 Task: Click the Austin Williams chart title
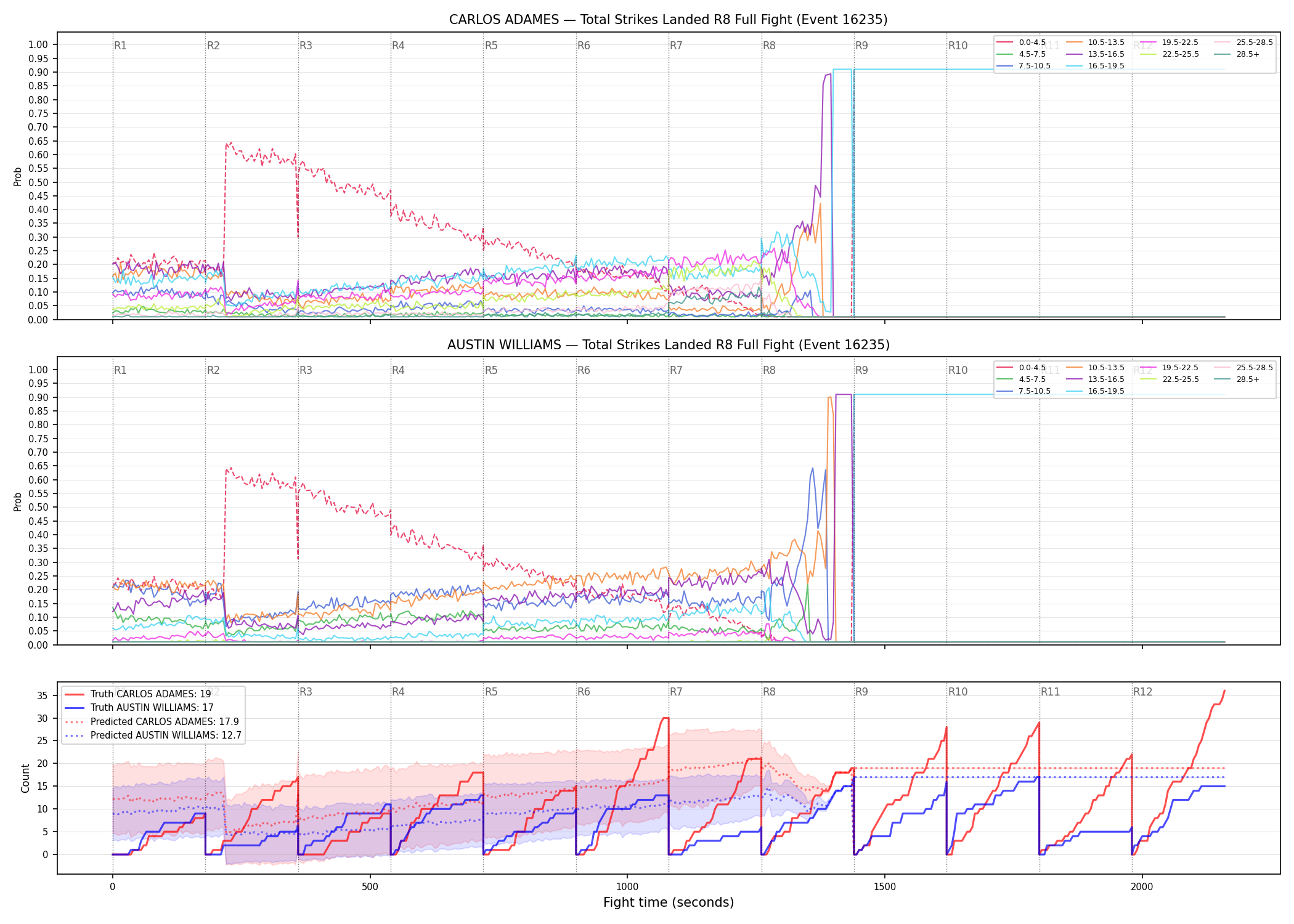click(669, 345)
